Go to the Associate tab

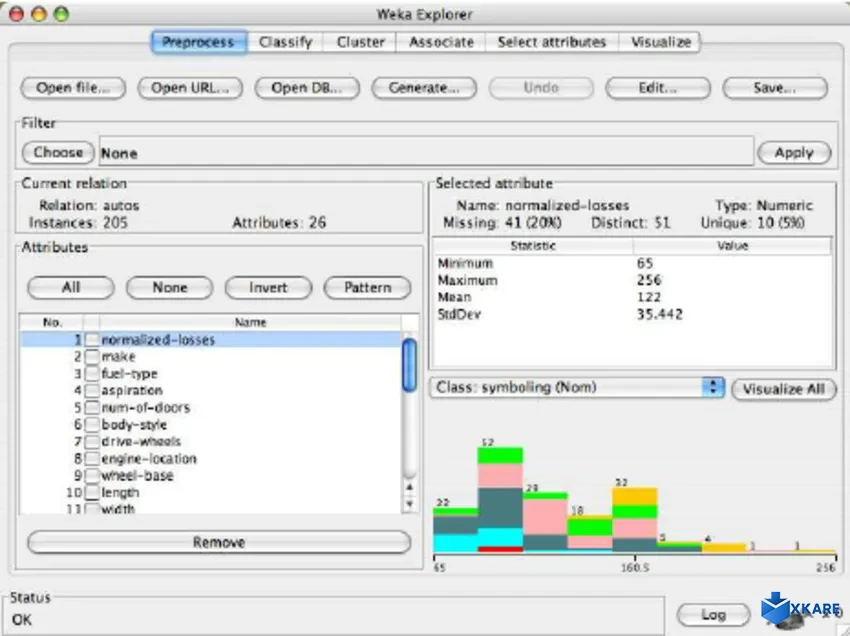click(441, 42)
